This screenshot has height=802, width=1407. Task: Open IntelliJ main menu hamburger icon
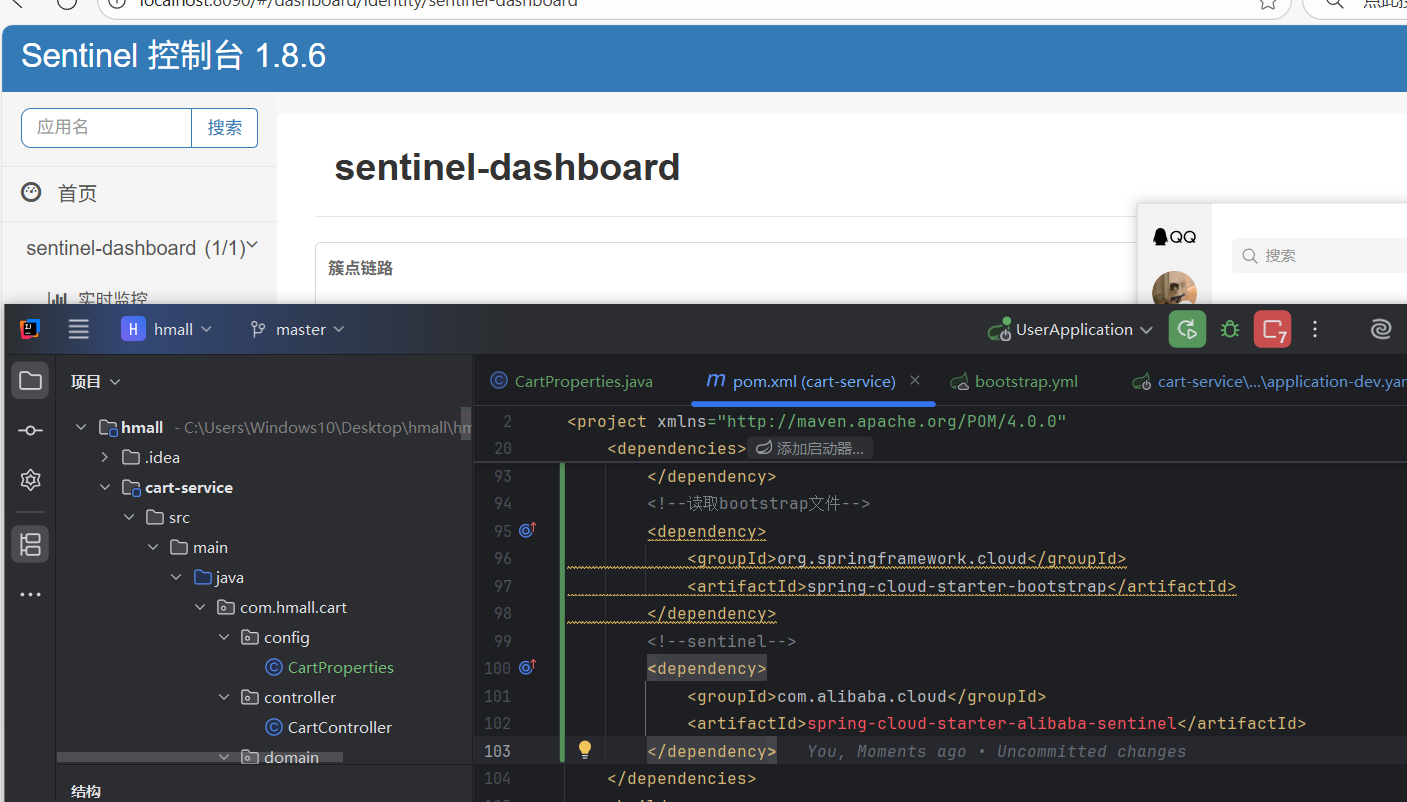pos(79,329)
